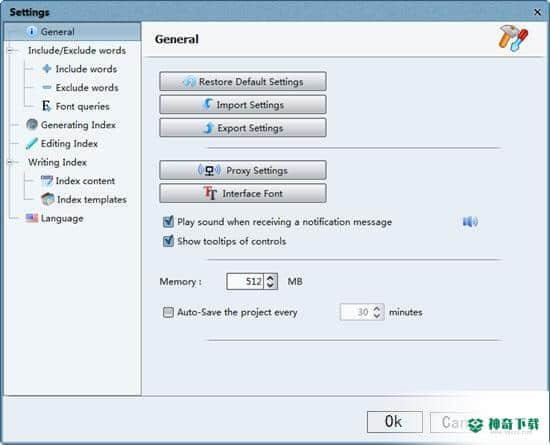Toggle Play sound on notification checkbox
550x445 pixels.
(x=168, y=222)
